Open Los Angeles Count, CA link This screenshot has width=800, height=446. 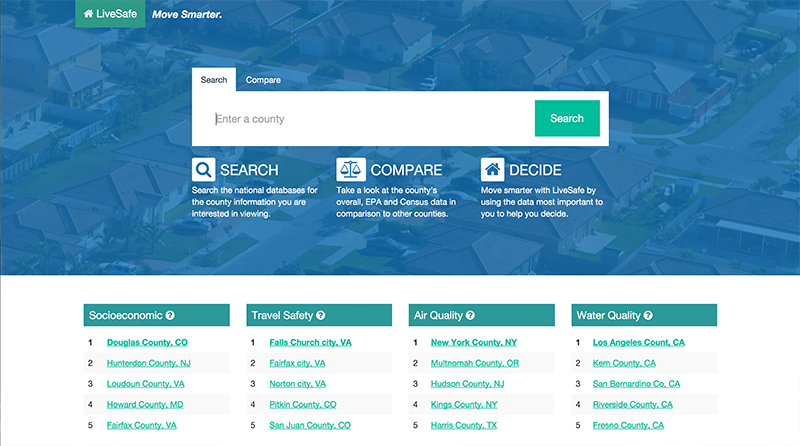[x=638, y=342]
